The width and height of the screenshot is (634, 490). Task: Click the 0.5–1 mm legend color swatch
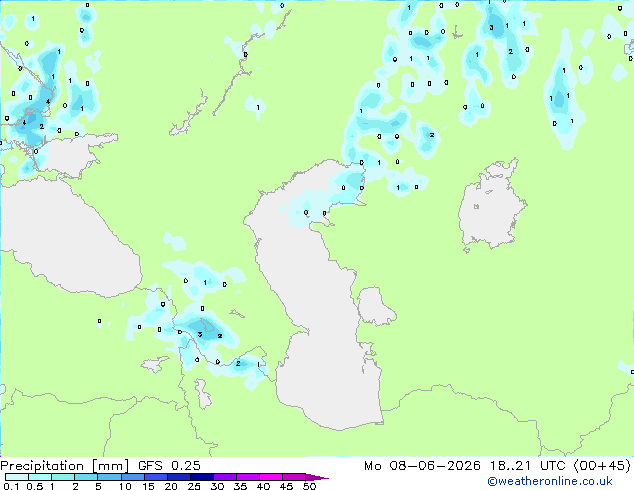[40, 477]
